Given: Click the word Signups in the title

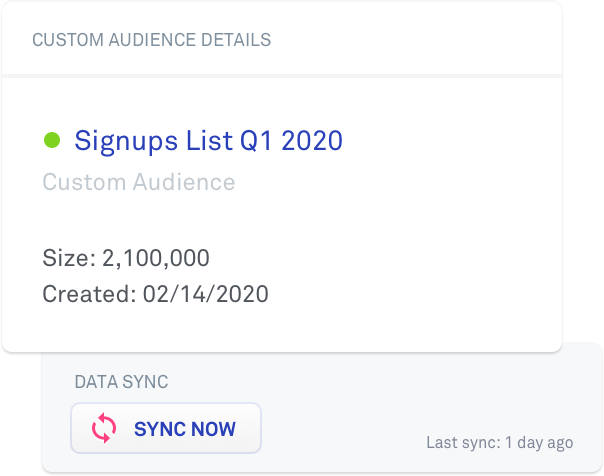Looking at the screenshot, I should (126, 142).
